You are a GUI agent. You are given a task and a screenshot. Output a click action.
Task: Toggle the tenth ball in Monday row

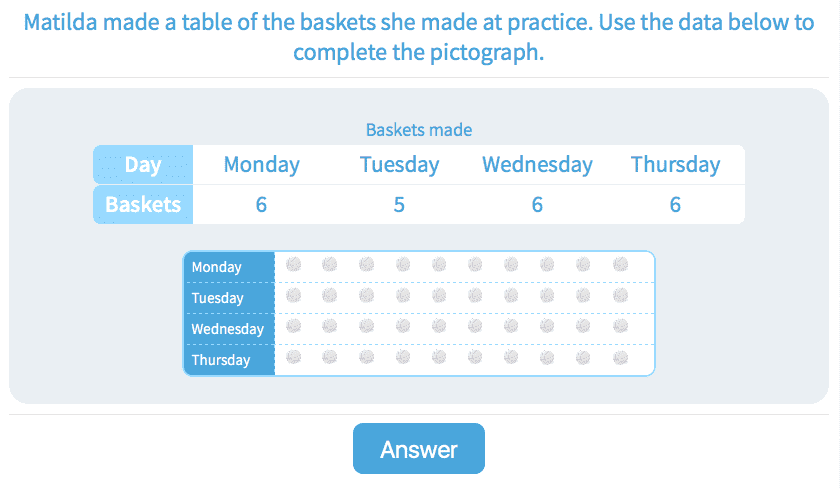click(x=620, y=265)
